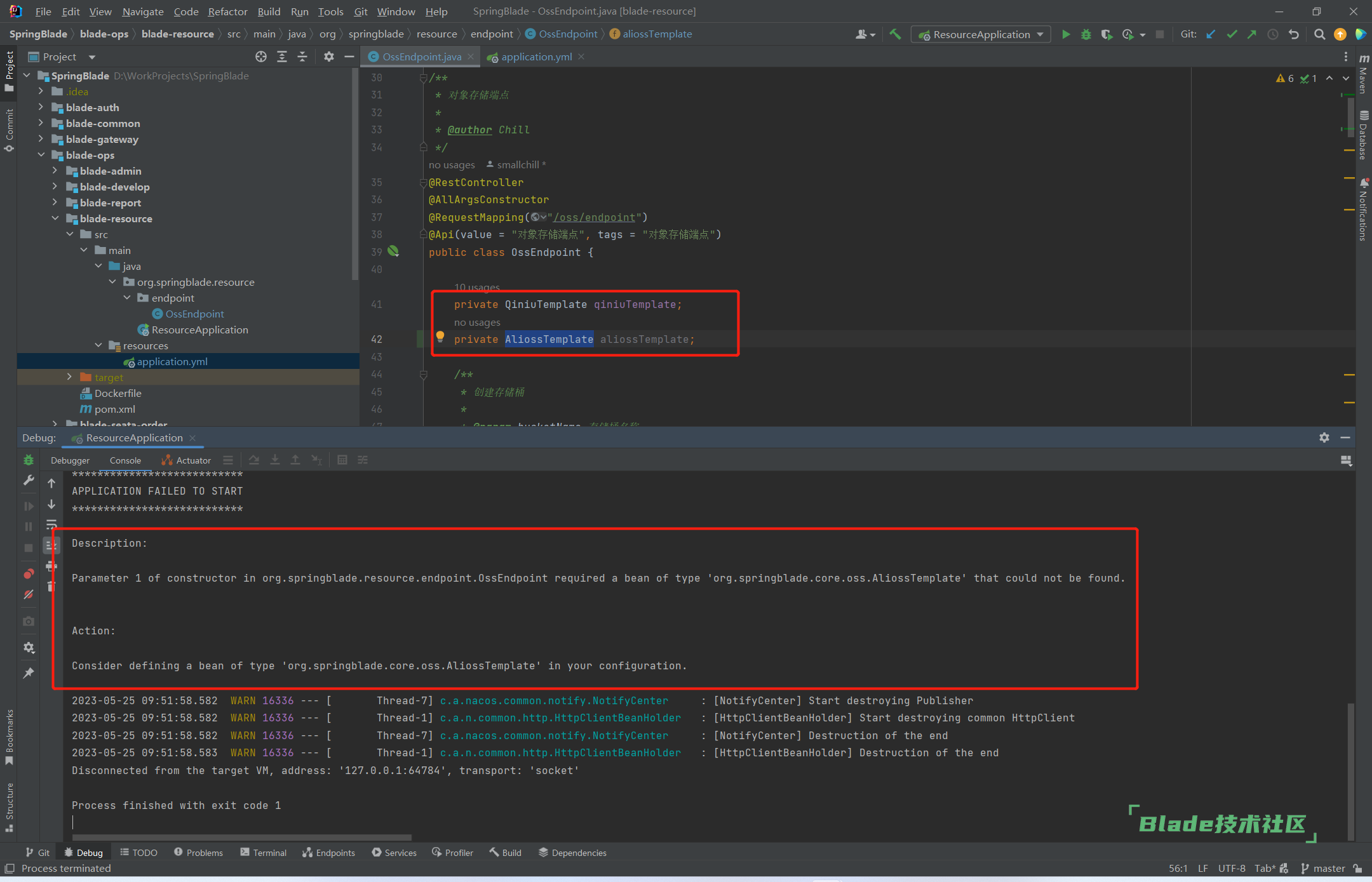The height and width of the screenshot is (882, 1372).
Task: Click UTF-8 encoding in status bar
Action: point(1231,868)
